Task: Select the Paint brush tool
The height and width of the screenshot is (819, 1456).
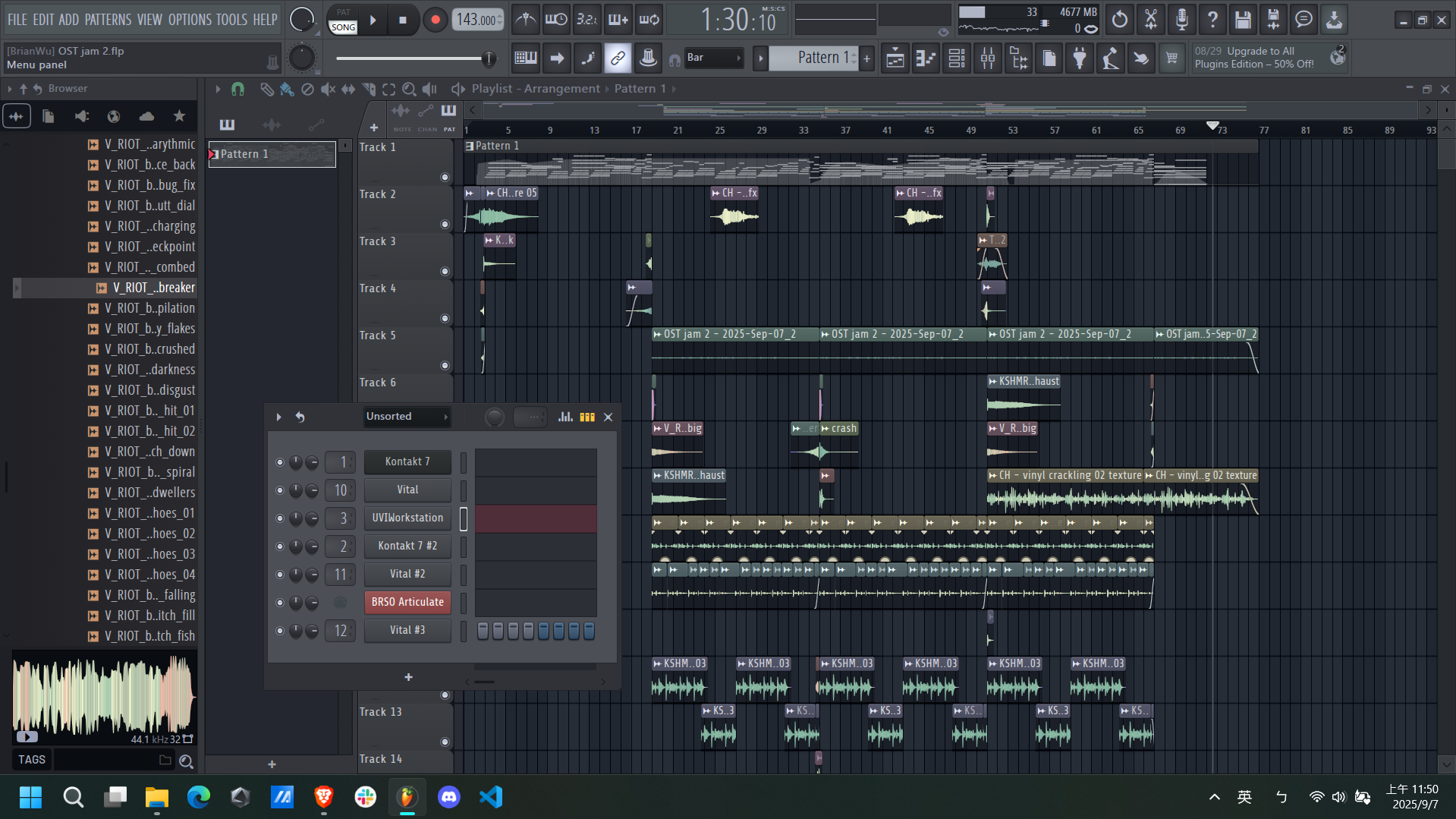Action: [286, 89]
